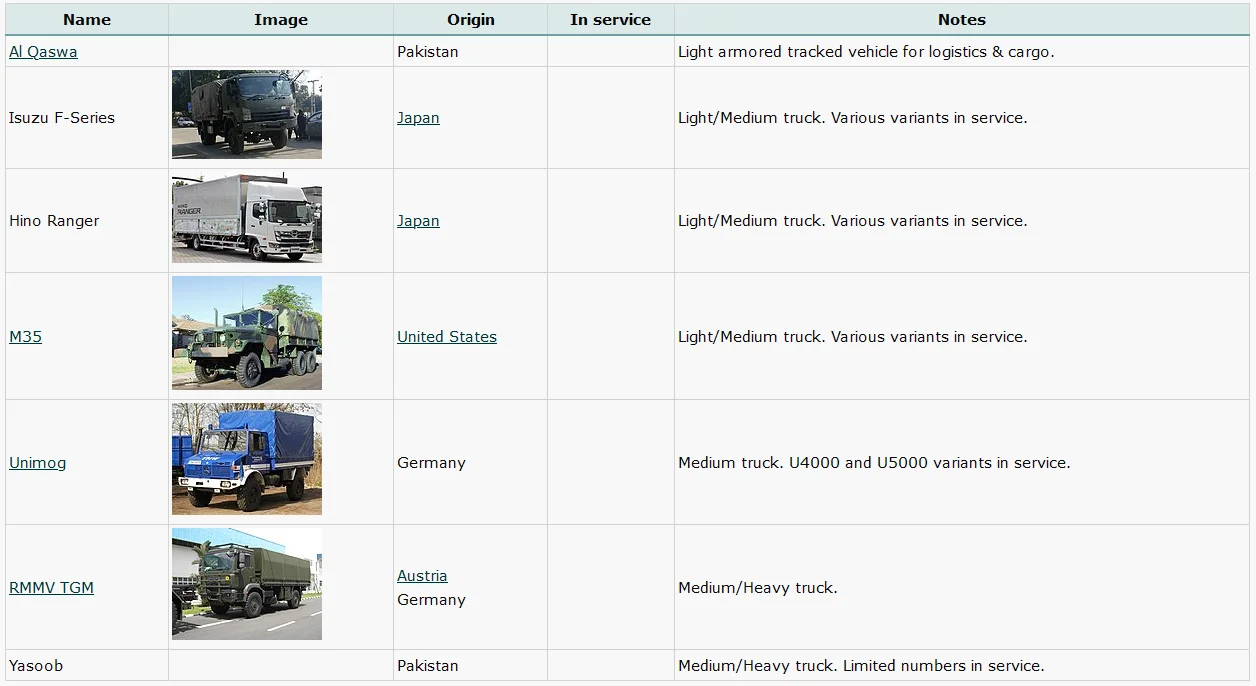
Task: Click Germany text in RMMV TGM row
Action: click(x=431, y=600)
